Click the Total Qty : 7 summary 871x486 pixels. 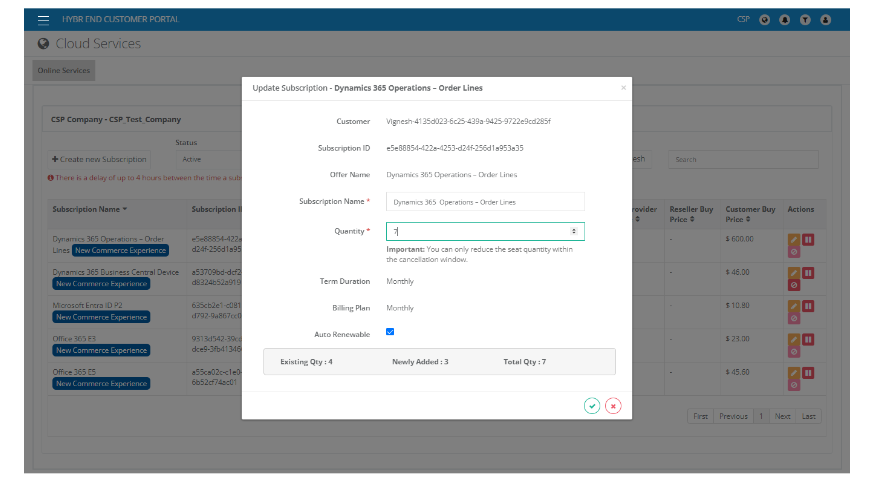click(x=524, y=362)
